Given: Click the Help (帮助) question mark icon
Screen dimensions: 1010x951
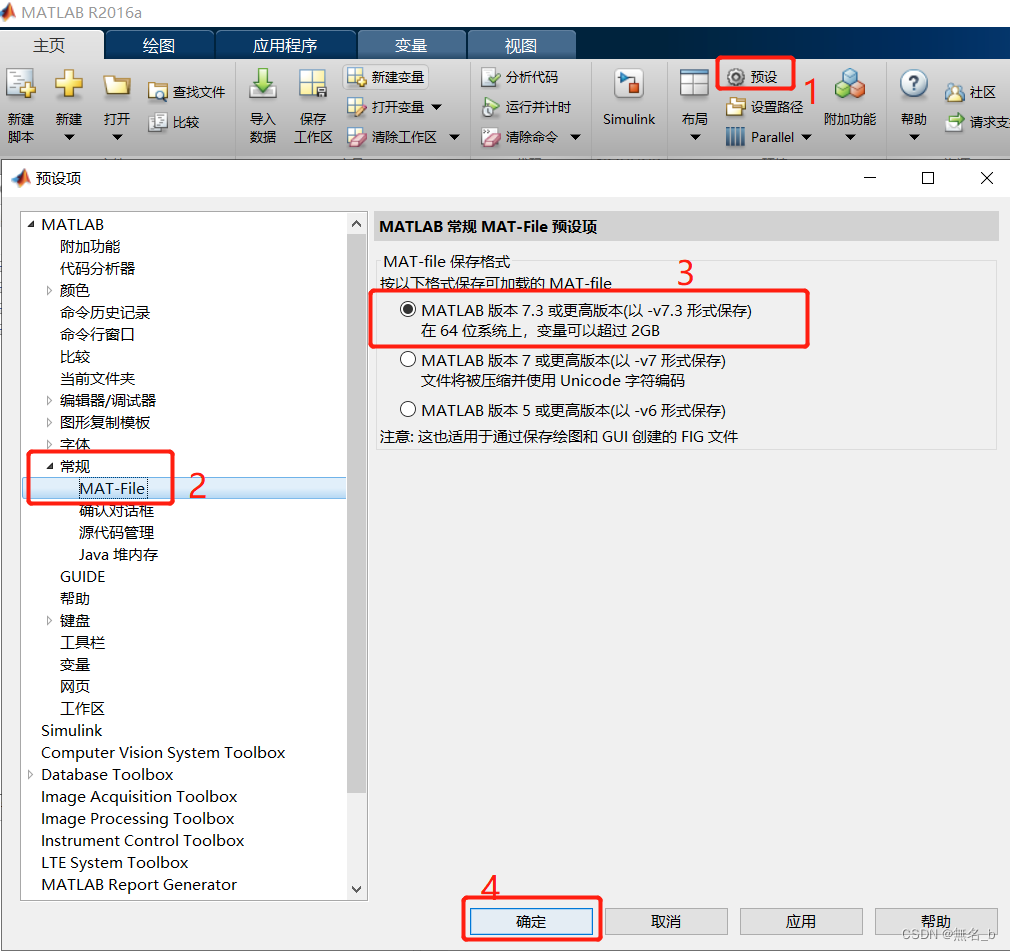Looking at the screenshot, I should 913,84.
